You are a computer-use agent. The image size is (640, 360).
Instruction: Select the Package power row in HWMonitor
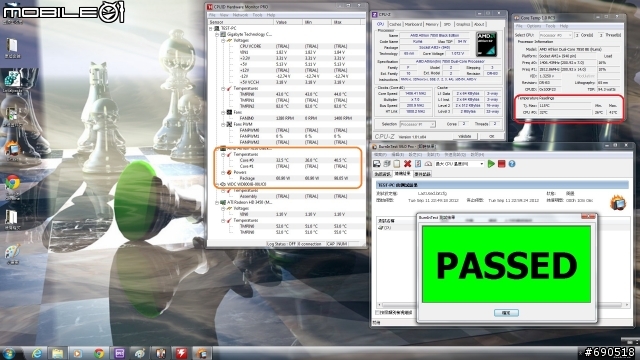pos(287,178)
